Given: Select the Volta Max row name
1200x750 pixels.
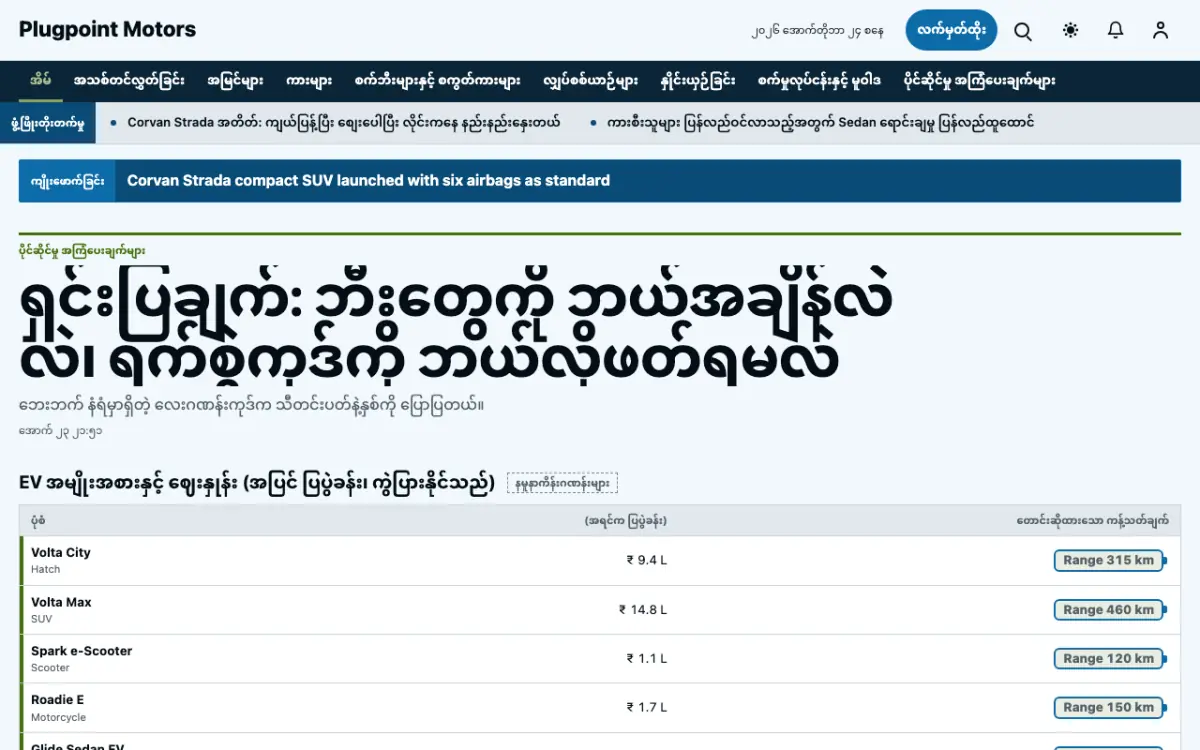Looking at the screenshot, I should click(61, 602).
